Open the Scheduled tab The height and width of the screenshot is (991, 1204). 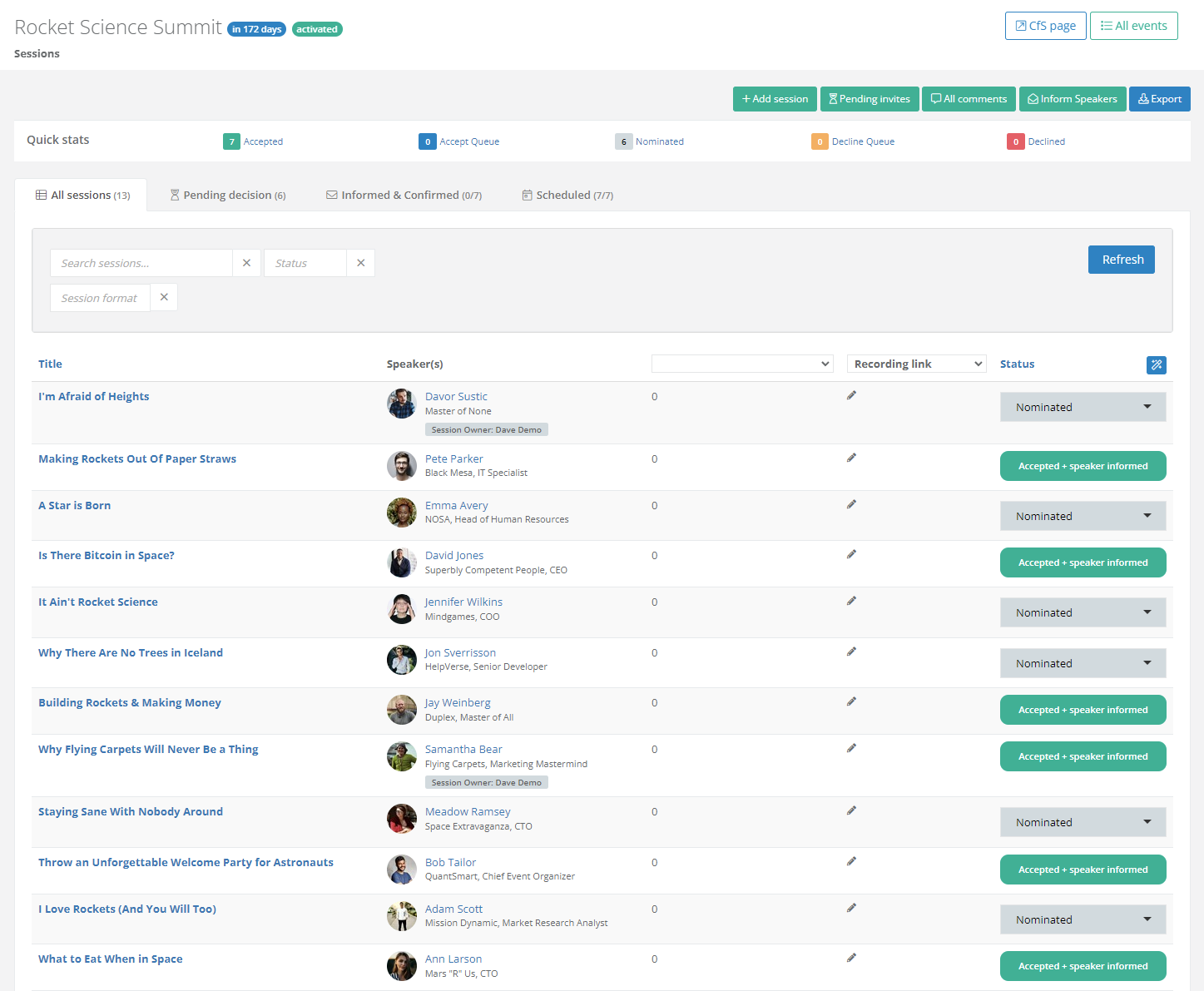[x=567, y=196]
